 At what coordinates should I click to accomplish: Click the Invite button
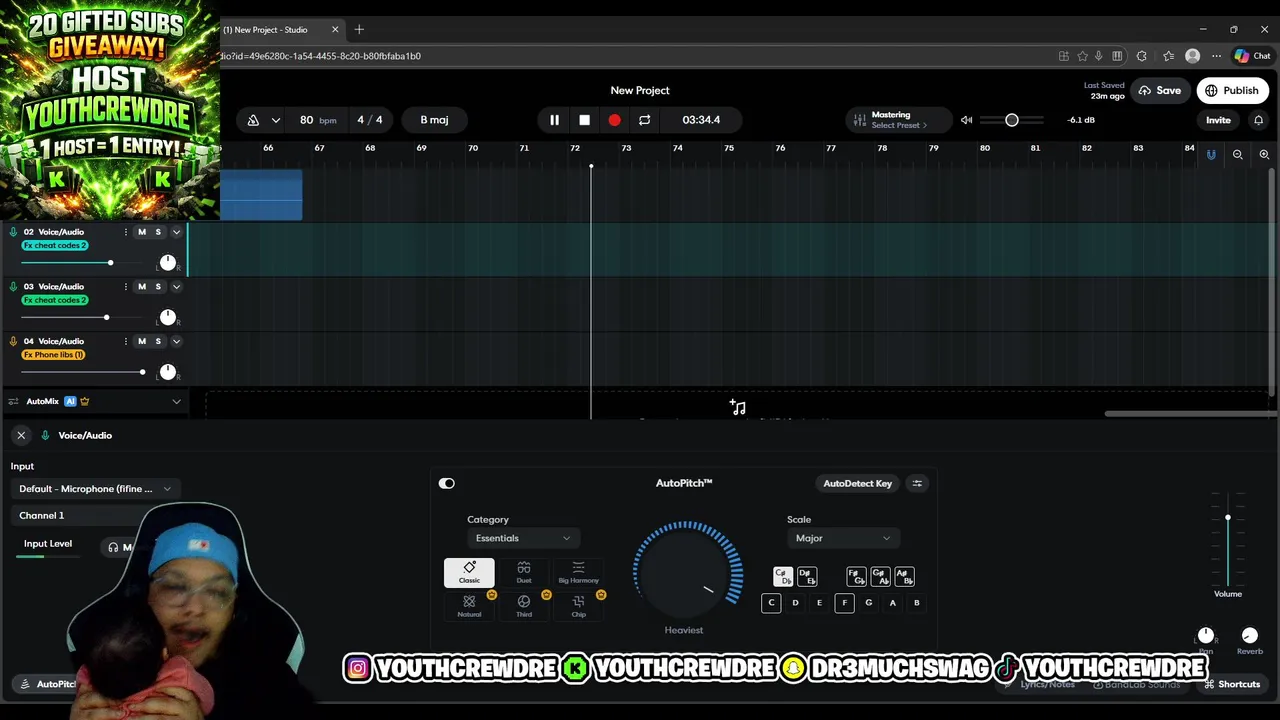(1218, 120)
